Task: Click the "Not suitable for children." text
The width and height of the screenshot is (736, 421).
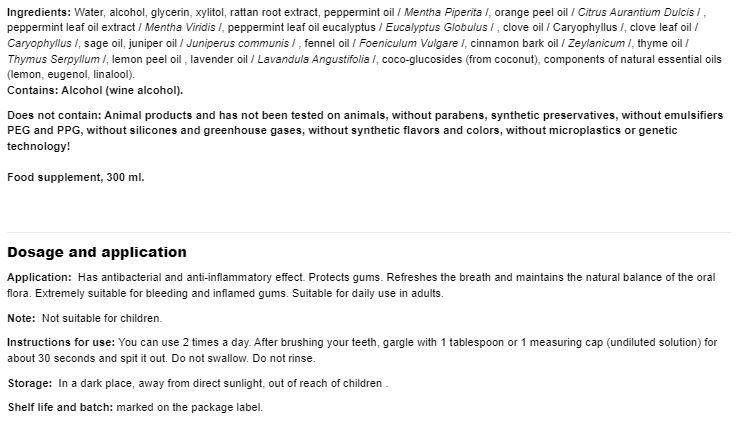Action: pyautogui.click(x=101, y=318)
